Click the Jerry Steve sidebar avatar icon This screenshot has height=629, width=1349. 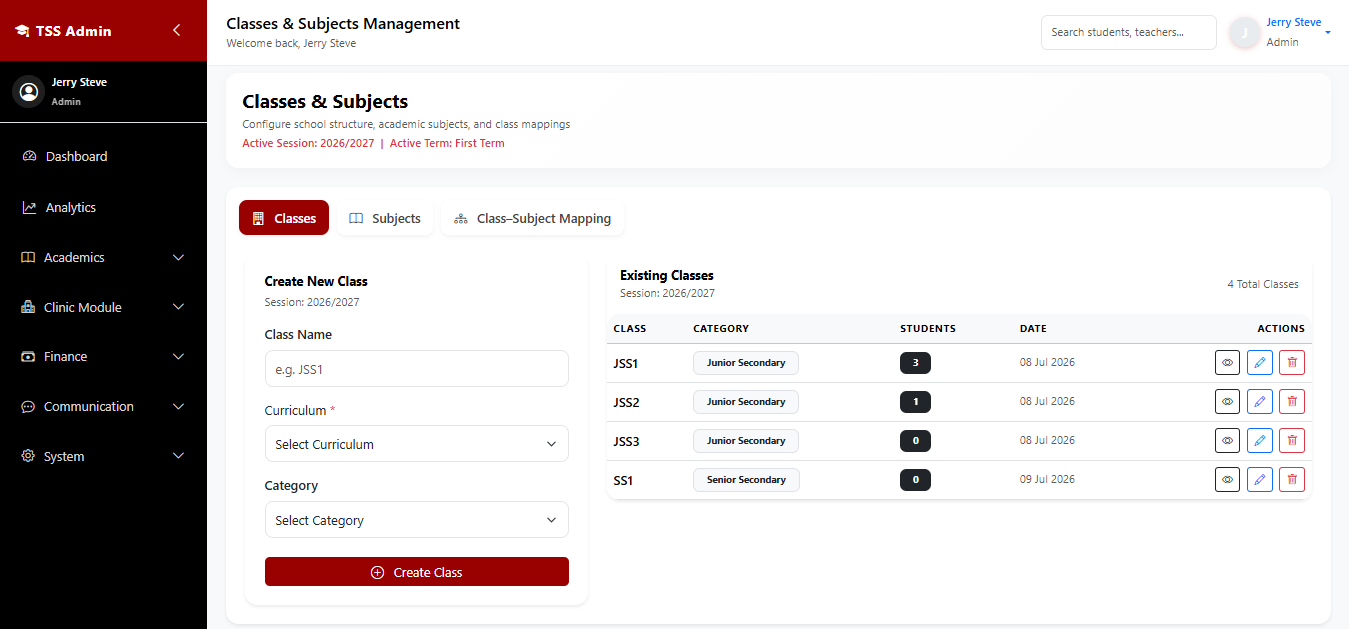coord(28,91)
